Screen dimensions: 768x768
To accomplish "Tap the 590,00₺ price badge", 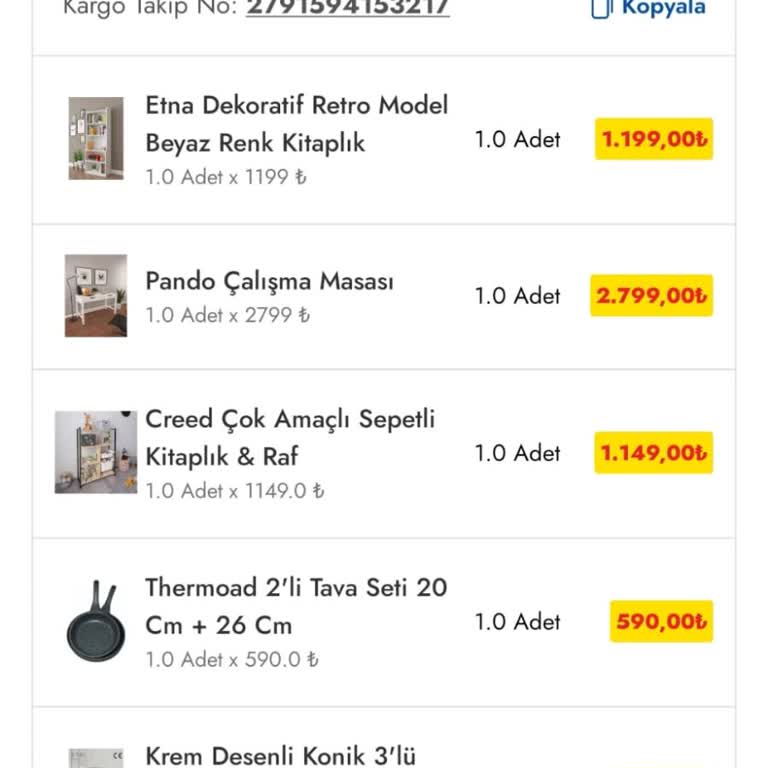I will pyautogui.click(x=661, y=622).
